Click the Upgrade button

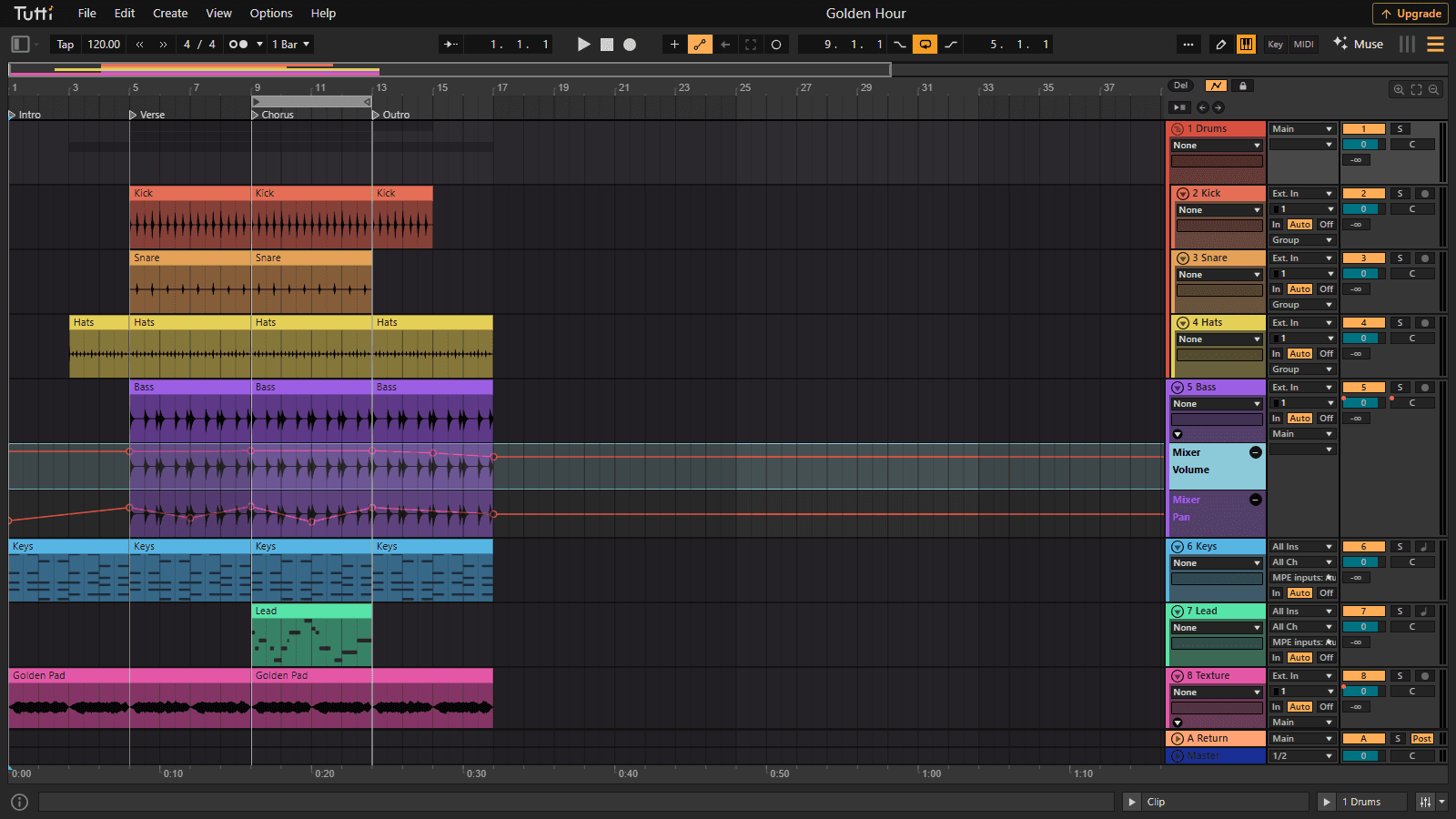(x=1410, y=14)
